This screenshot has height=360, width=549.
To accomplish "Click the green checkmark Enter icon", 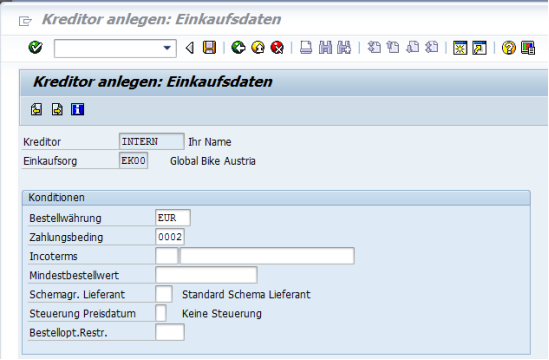I will pyautogui.click(x=35, y=47).
